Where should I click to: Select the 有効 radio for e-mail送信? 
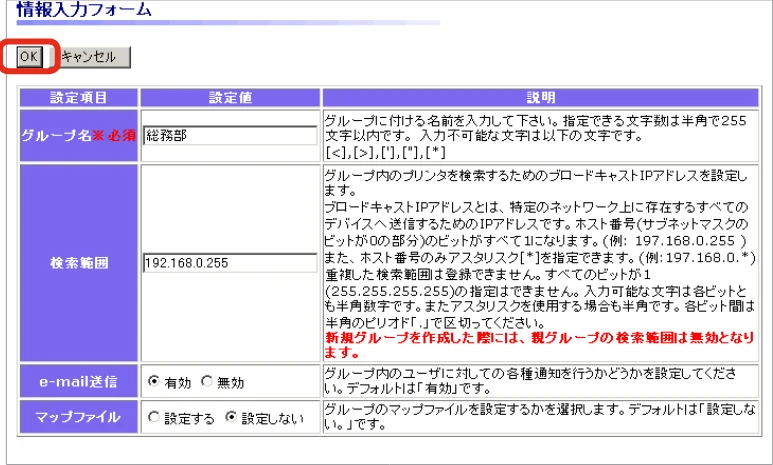[x=154, y=381]
